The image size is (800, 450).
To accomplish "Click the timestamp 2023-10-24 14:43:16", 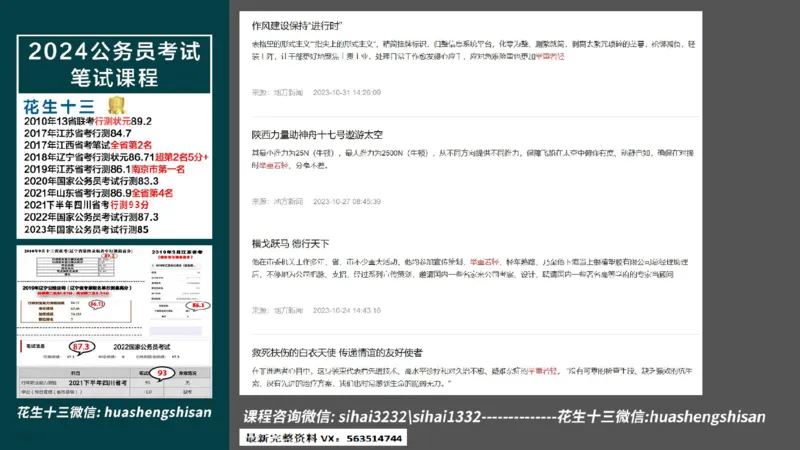I will 347,310.
